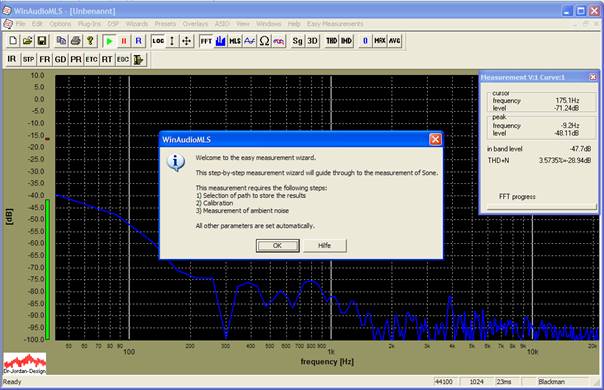The height and width of the screenshot is (390, 604).
Task: Select the impedance Omega icon
Action: pyautogui.click(x=264, y=40)
